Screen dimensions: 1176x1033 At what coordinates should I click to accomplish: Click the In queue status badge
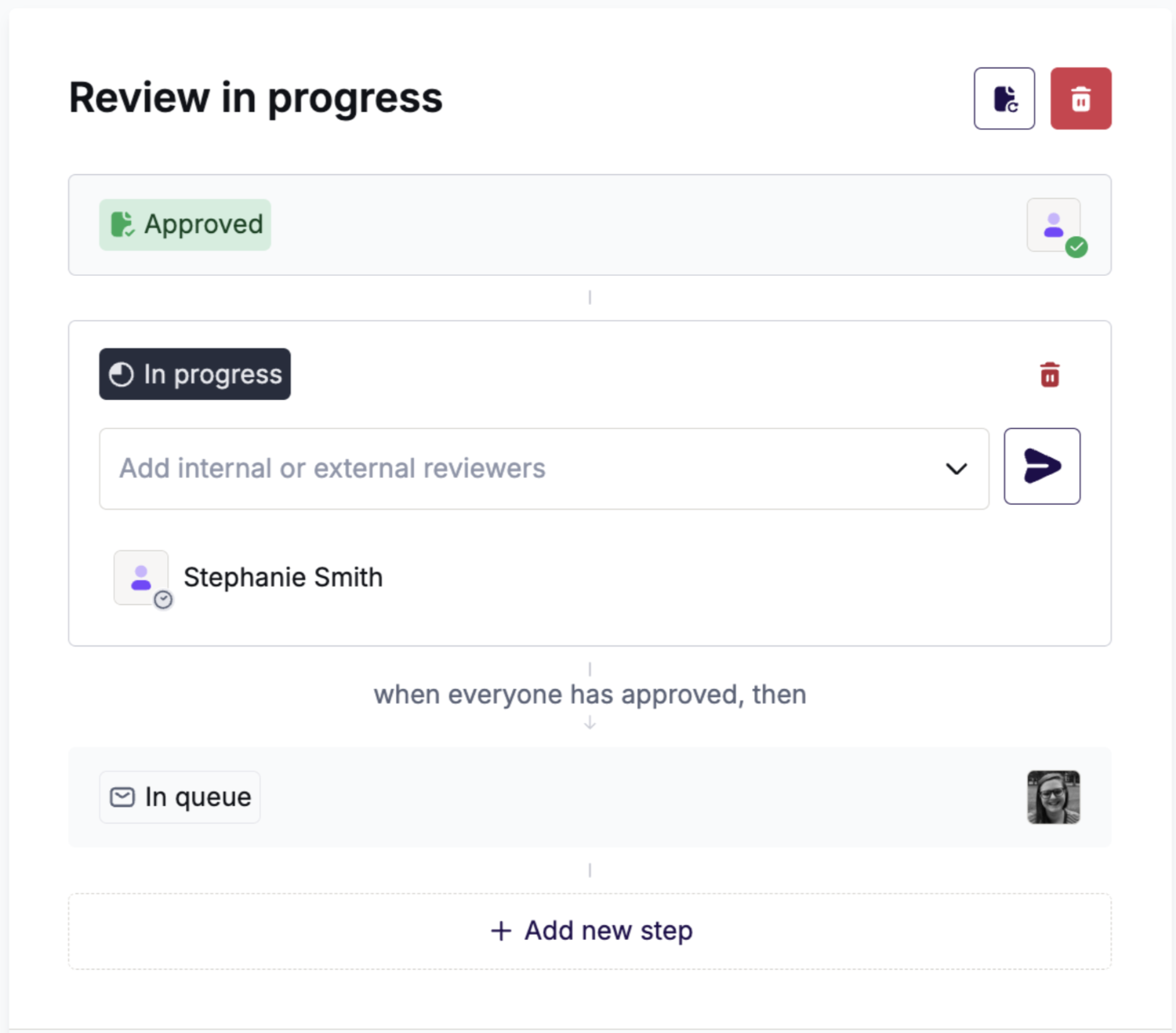180,797
